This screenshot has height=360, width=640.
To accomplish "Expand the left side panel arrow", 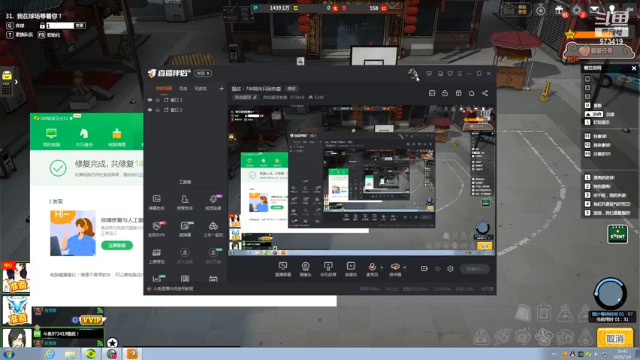I will coord(16,82).
